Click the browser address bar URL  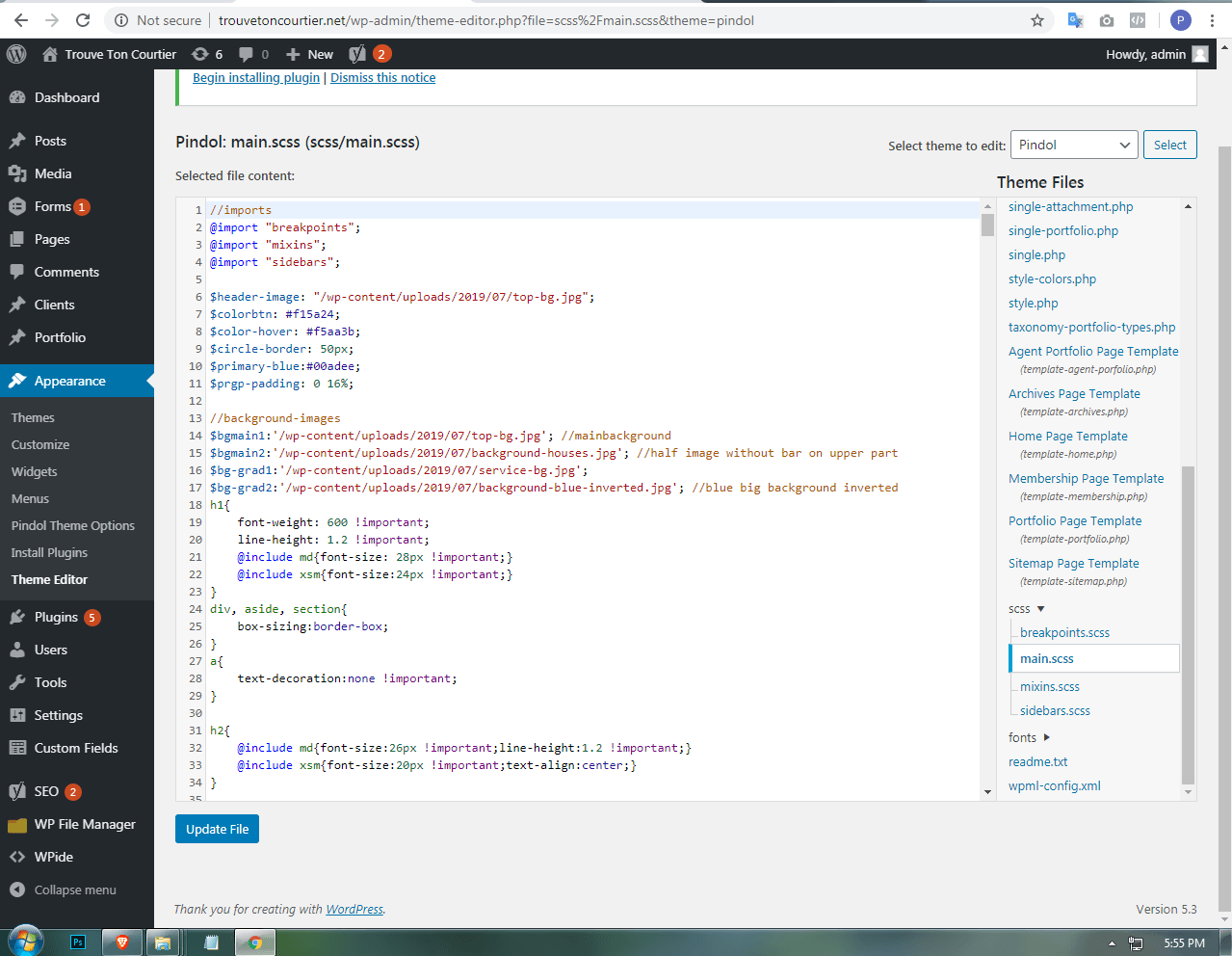486,20
